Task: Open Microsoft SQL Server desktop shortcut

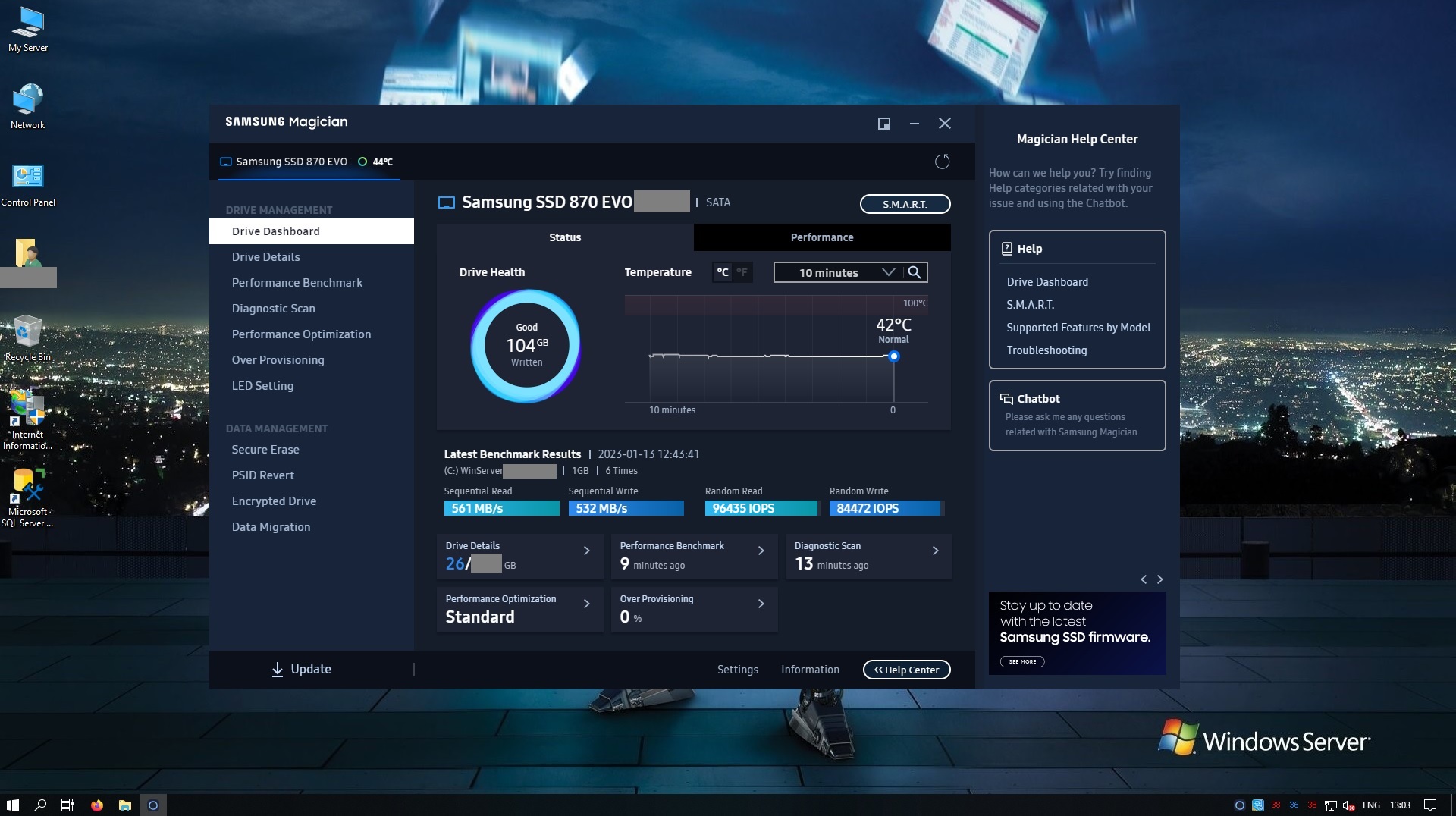Action: point(28,498)
